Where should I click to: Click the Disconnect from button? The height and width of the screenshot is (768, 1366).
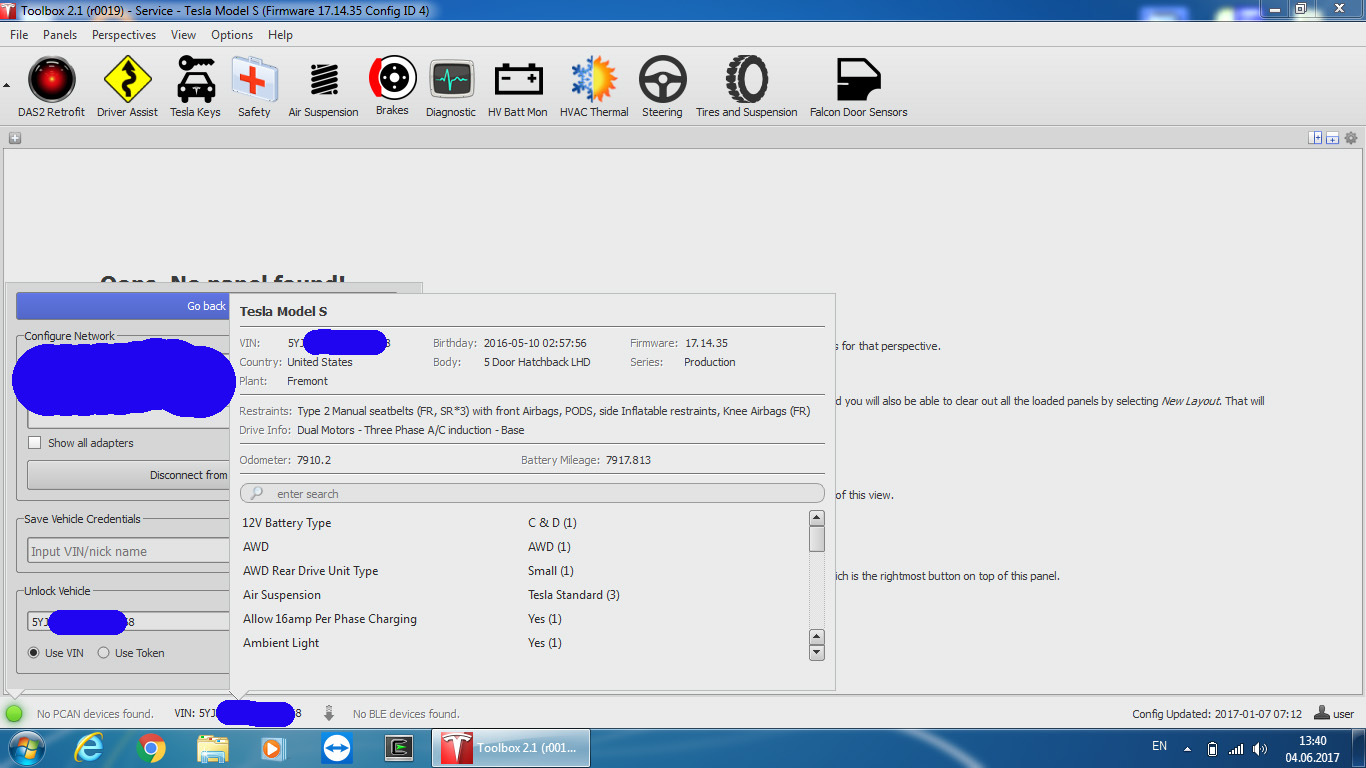[x=129, y=475]
